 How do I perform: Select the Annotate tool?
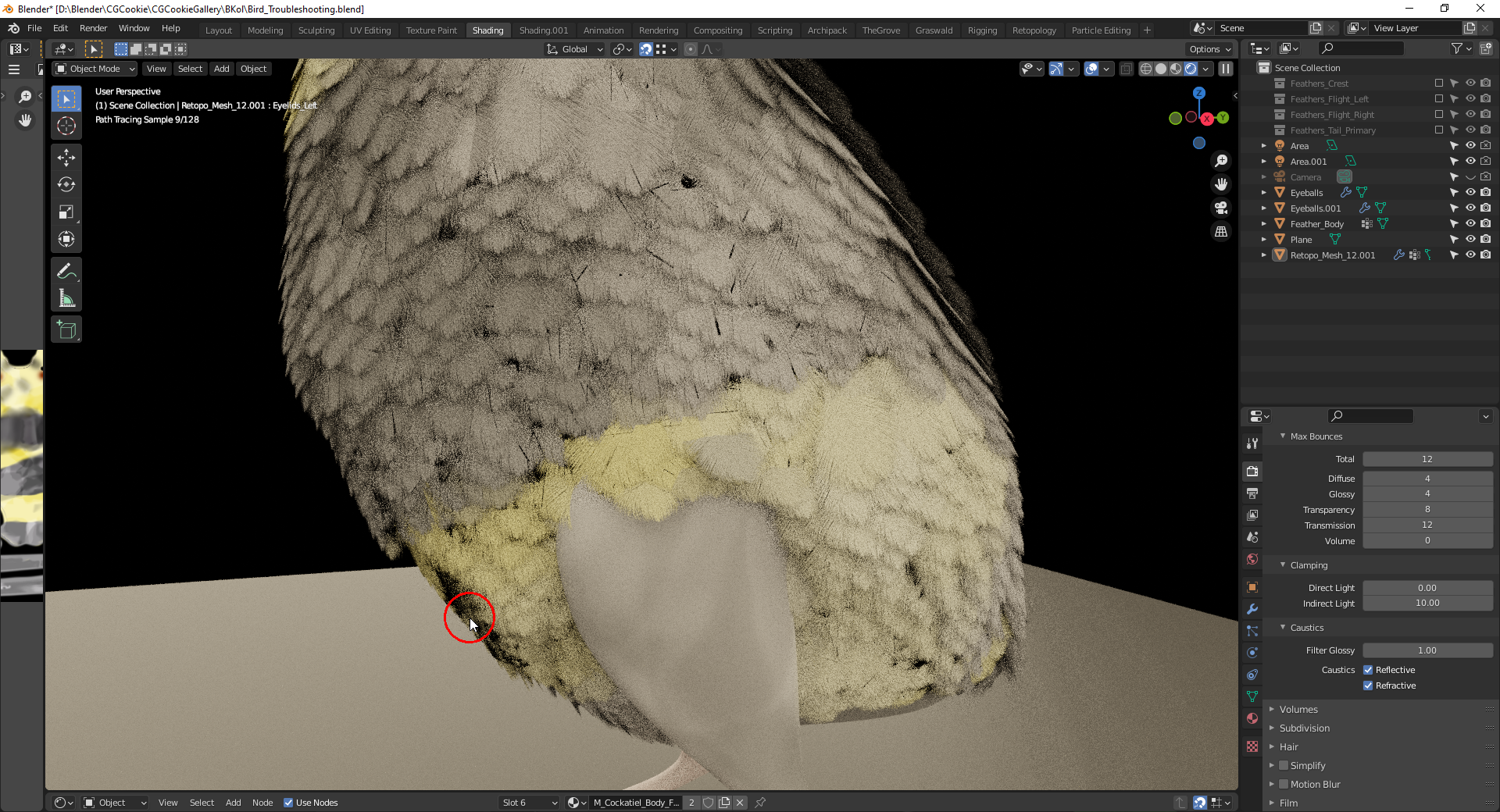(x=66, y=271)
